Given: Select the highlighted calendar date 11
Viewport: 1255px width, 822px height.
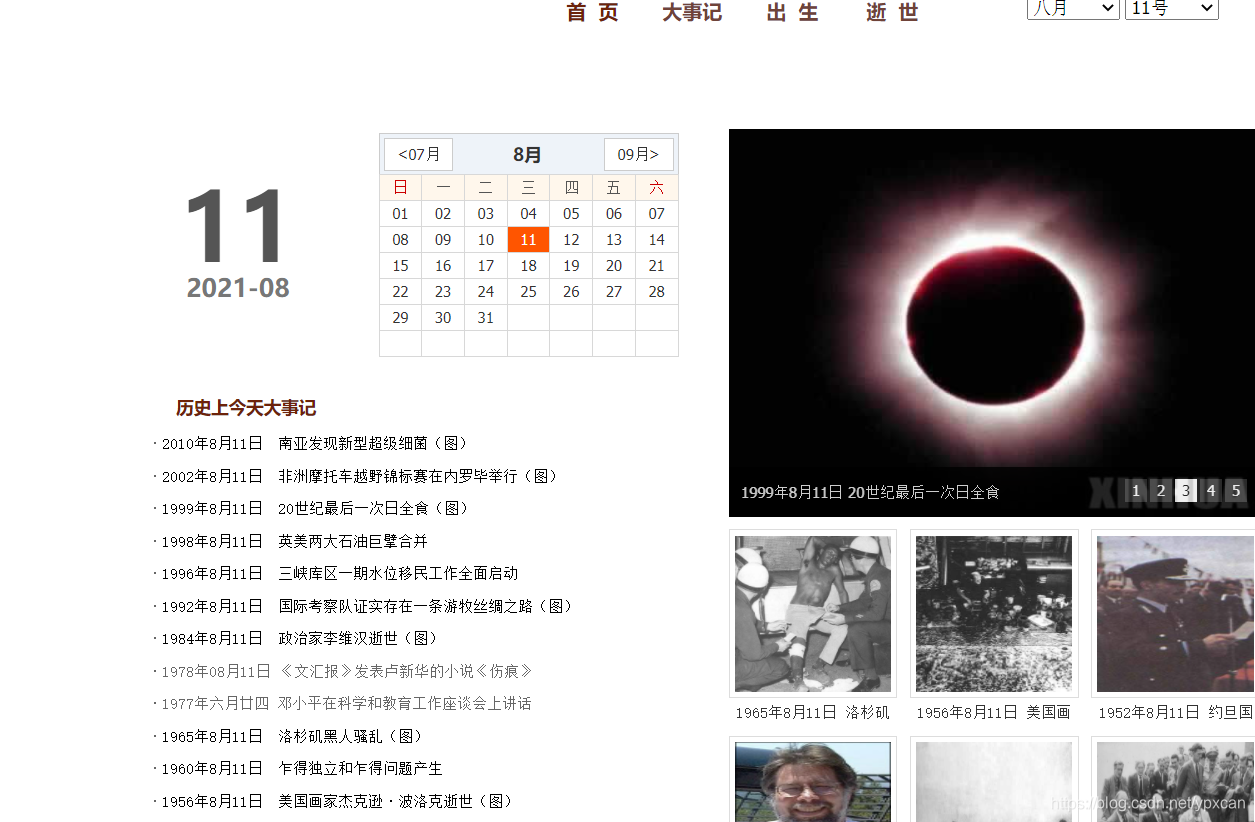Looking at the screenshot, I should (x=528, y=239).
